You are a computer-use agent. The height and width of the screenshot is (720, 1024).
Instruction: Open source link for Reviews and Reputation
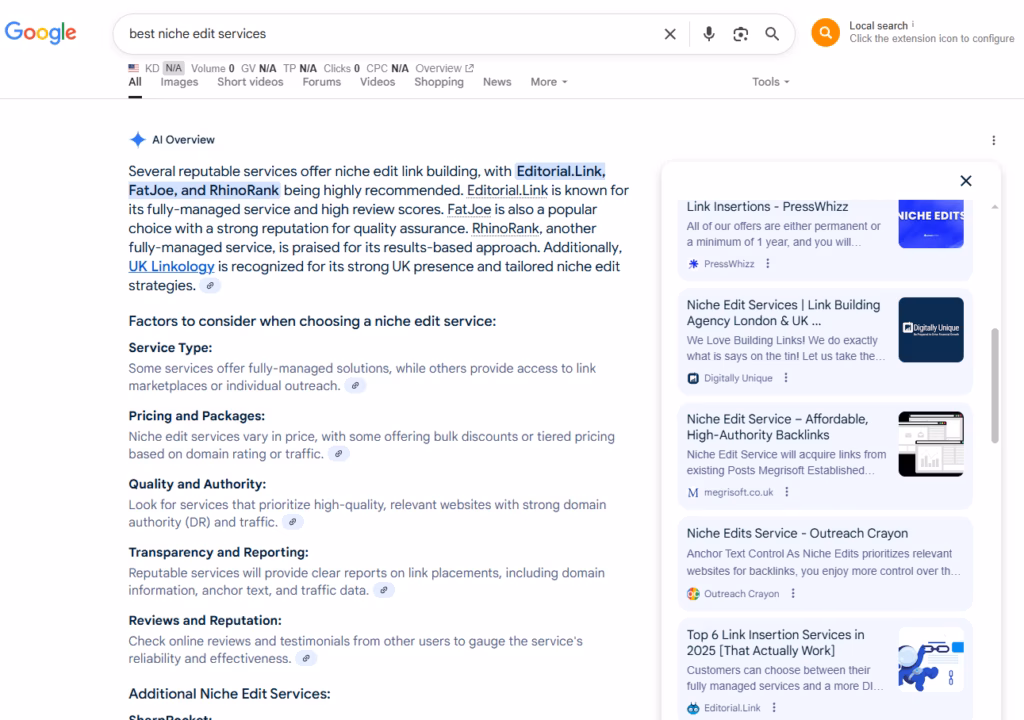point(306,659)
